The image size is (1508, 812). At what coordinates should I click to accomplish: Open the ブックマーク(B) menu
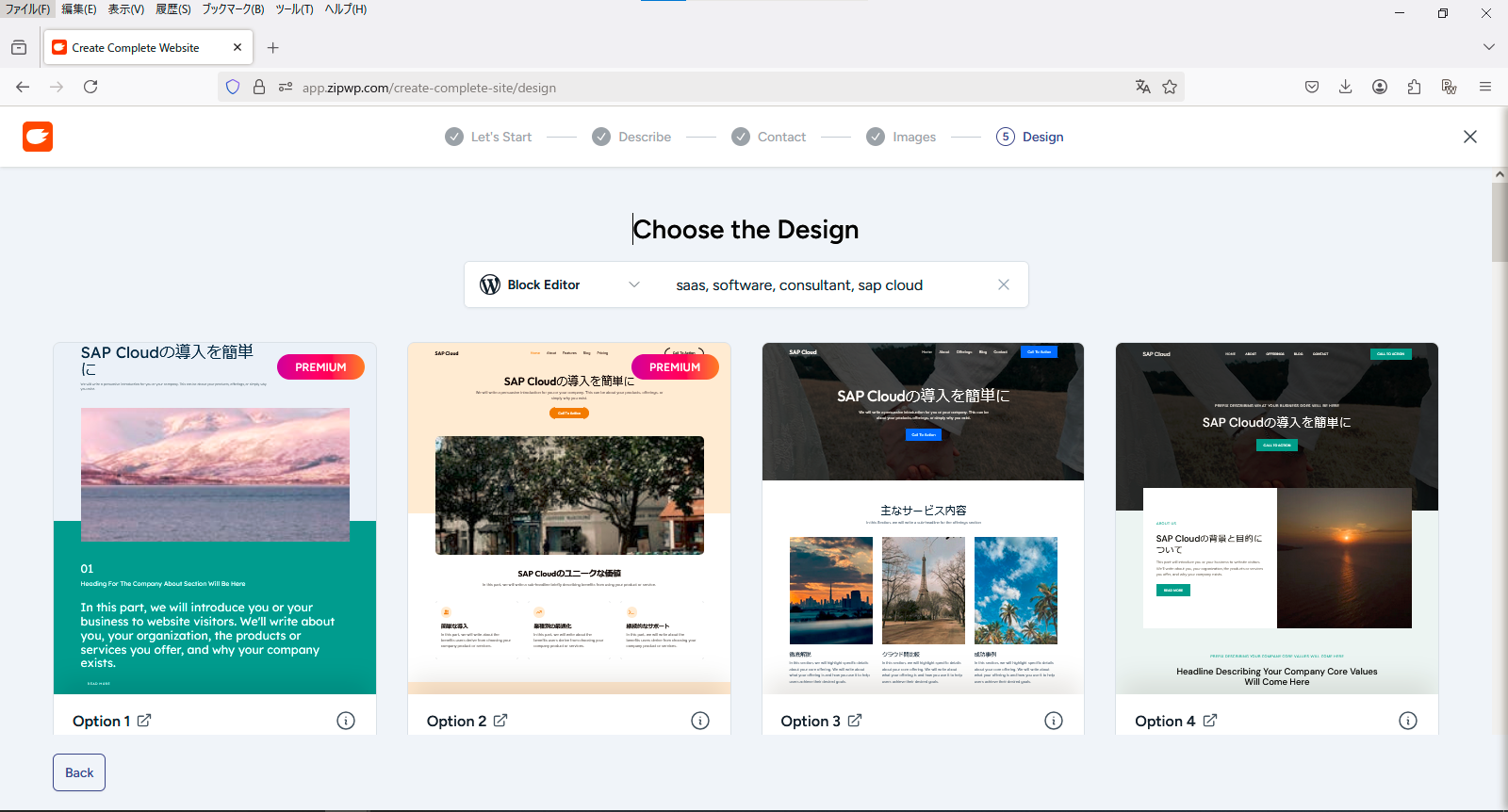click(233, 8)
